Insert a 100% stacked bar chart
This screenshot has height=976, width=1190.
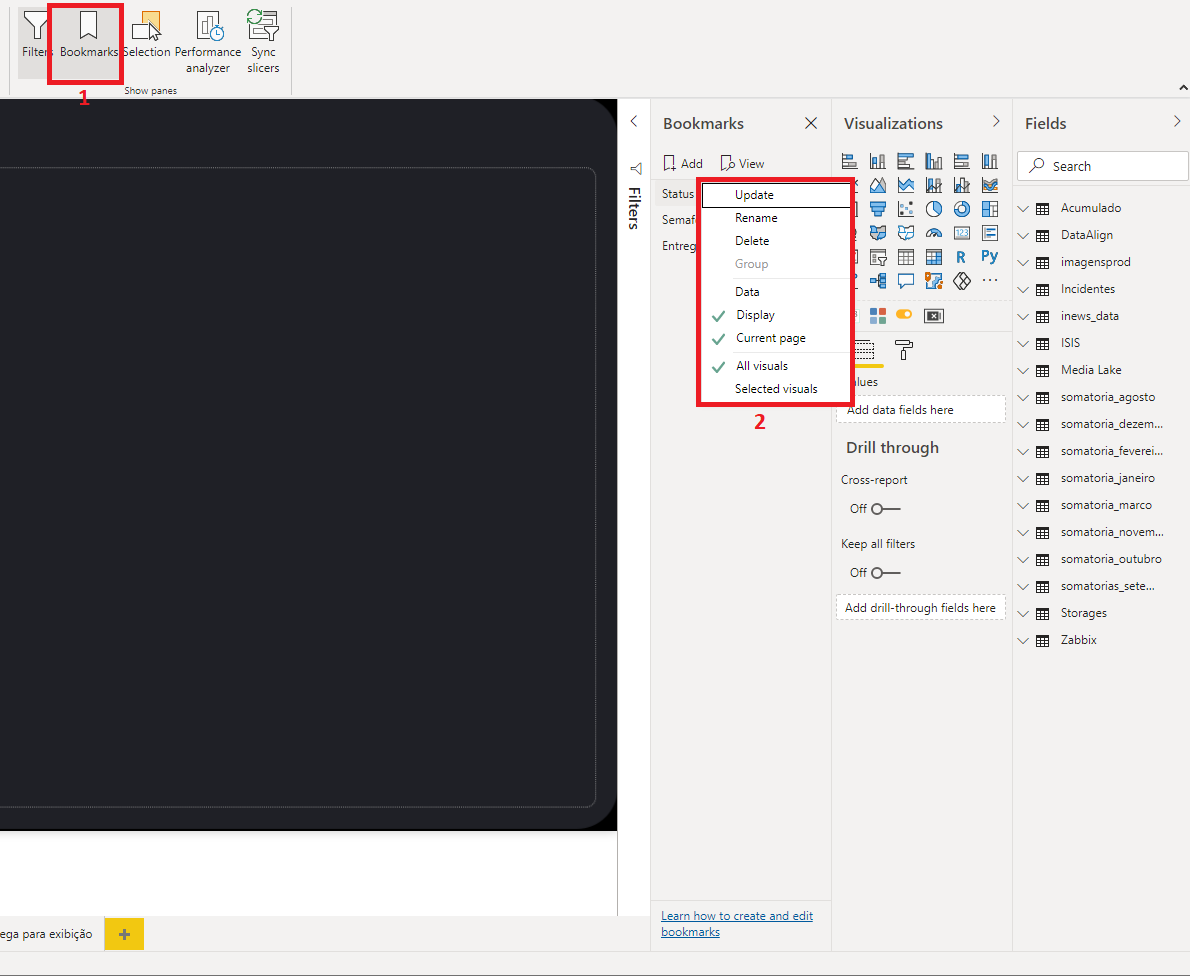pos(962,161)
